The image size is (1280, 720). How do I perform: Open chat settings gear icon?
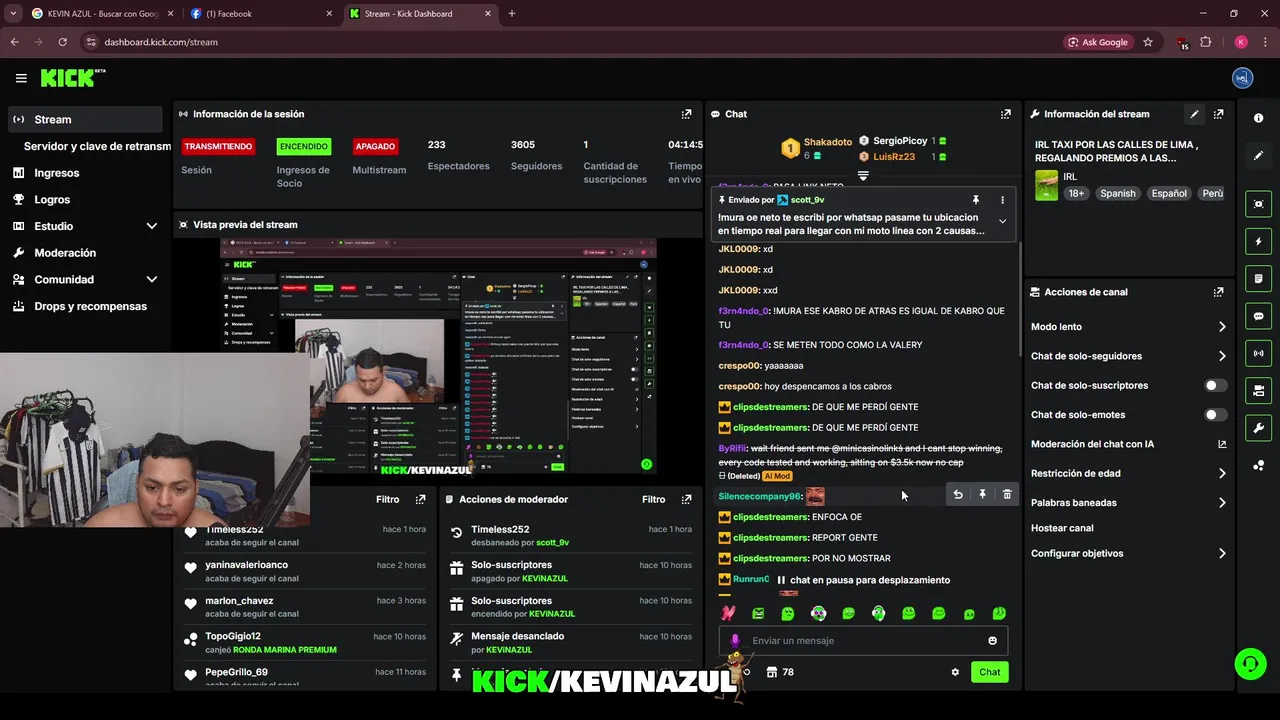click(x=955, y=672)
